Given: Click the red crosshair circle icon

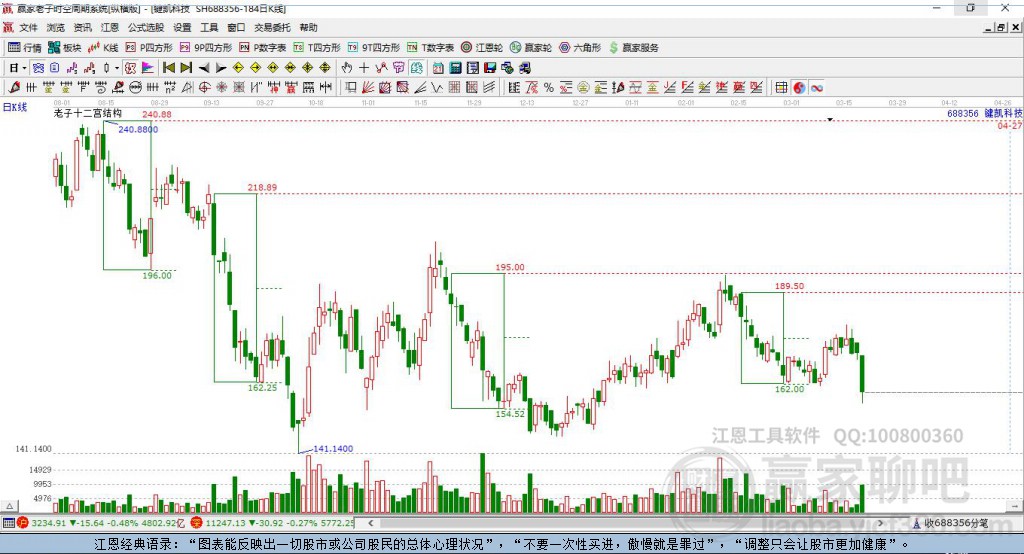Looking at the screenshot, I should pyautogui.click(x=204, y=88).
